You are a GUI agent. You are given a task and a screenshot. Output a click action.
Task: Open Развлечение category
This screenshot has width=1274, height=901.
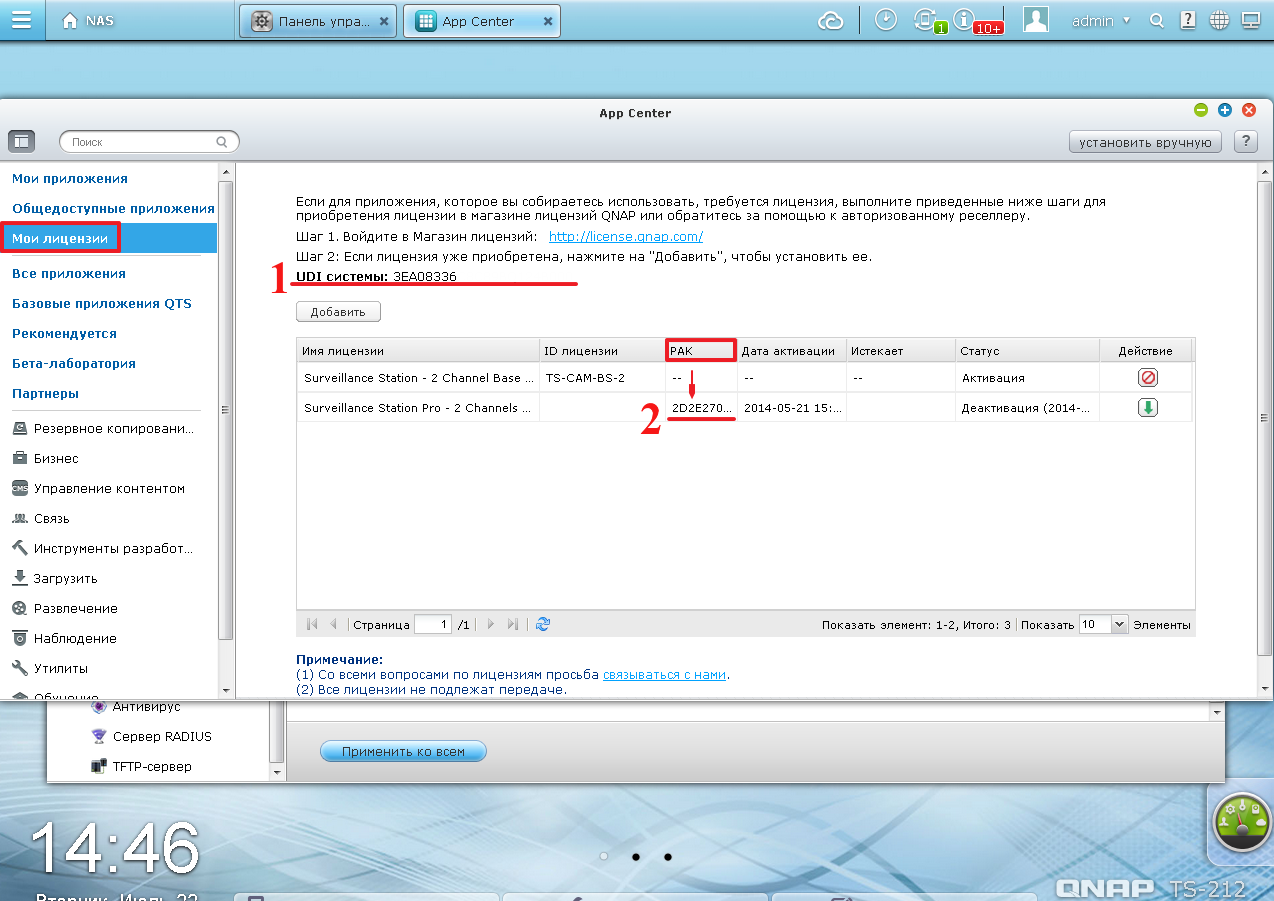pyautogui.click(x=65, y=608)
